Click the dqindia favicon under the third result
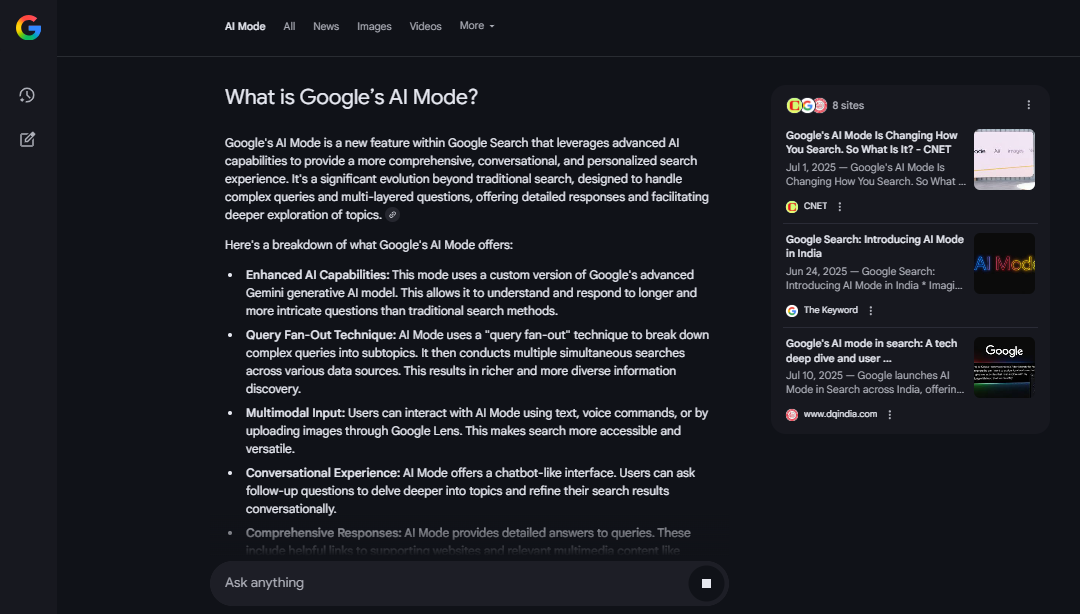The width and height of the screenshot is (1080, 614). click(x=792, y=415)
